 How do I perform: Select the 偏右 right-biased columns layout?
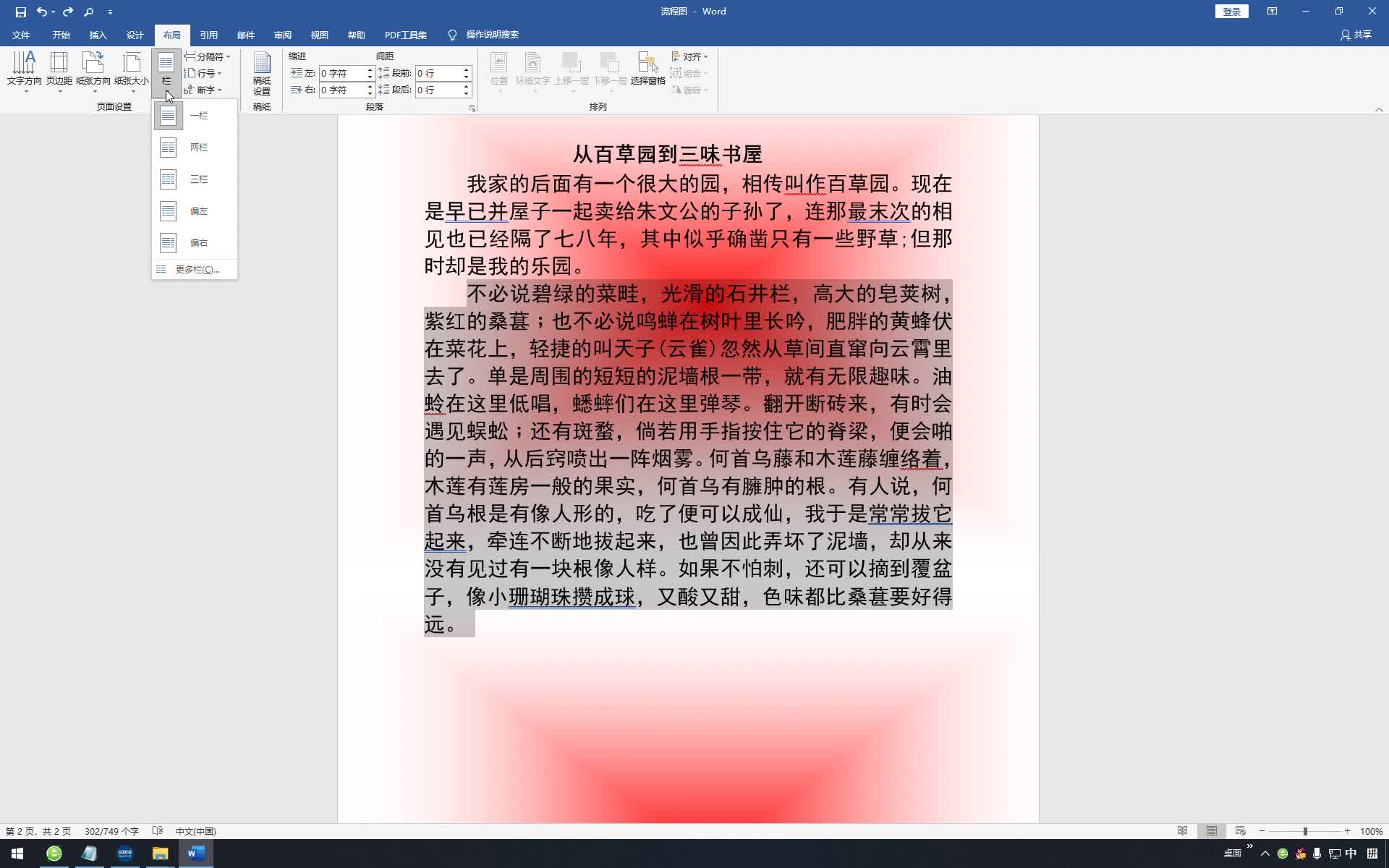click(x=195, y=243)
